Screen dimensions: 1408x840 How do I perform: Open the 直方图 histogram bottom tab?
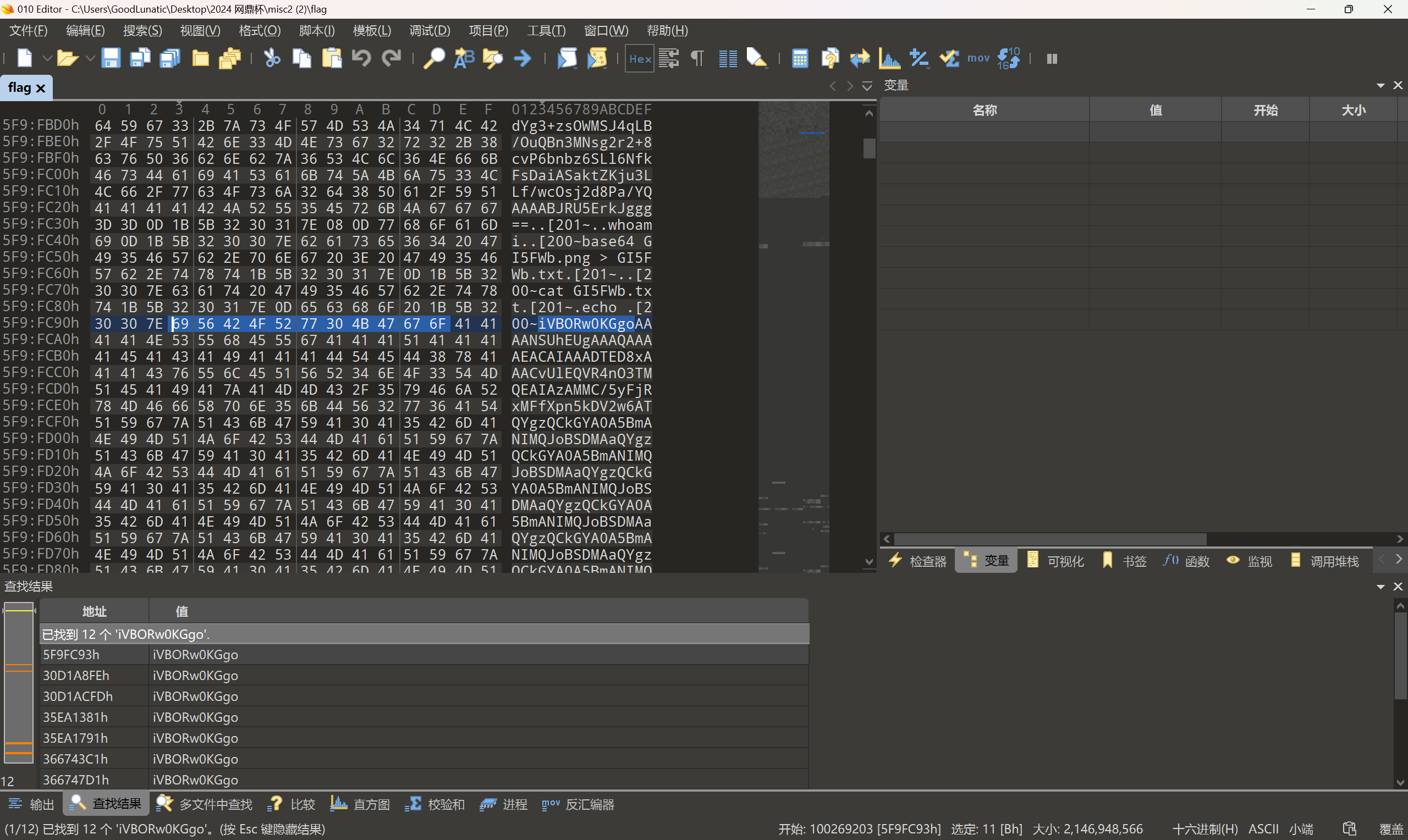[361, 804]
